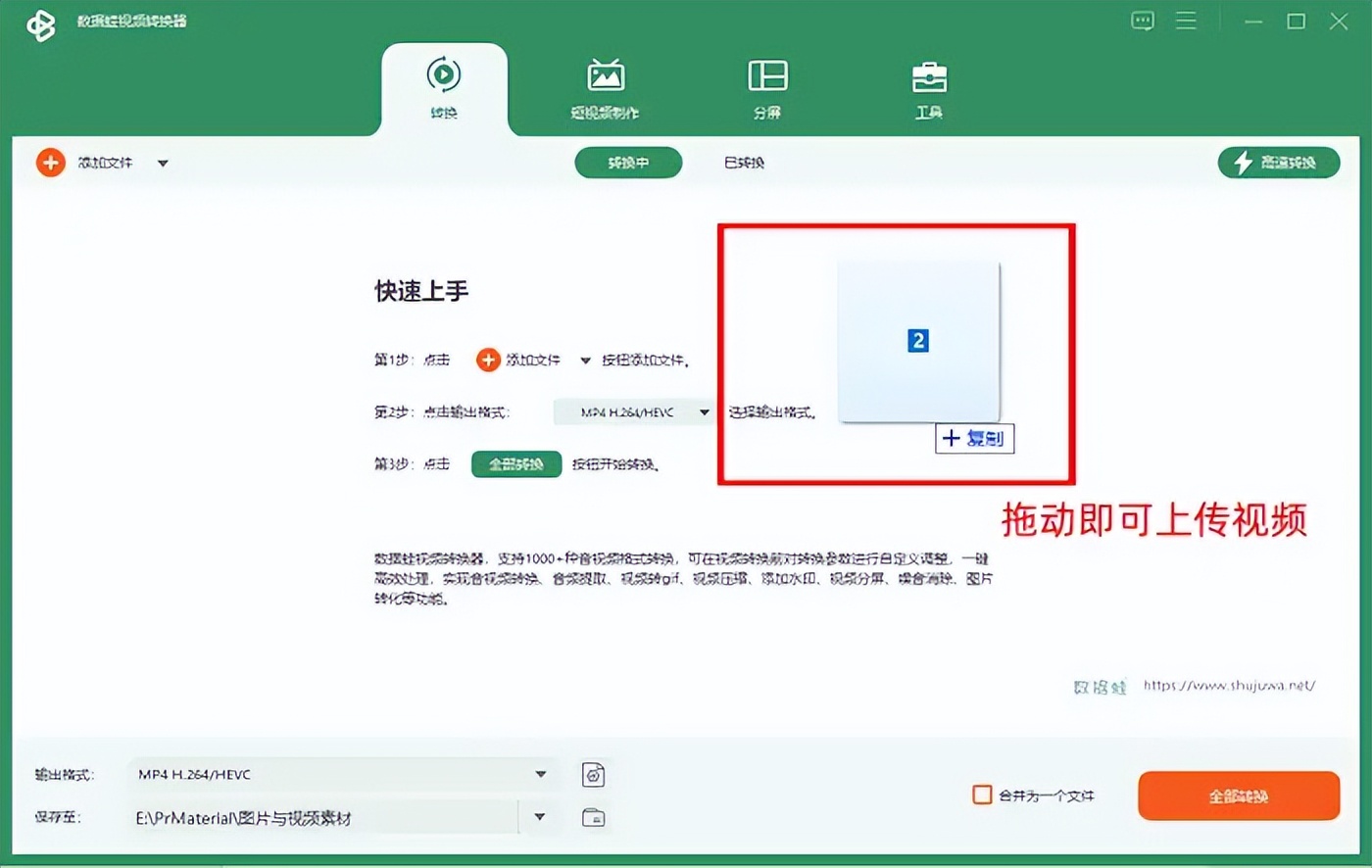Expand the 添加文件 dropdown arrow in the toolbar

click(x=163, y=164)
